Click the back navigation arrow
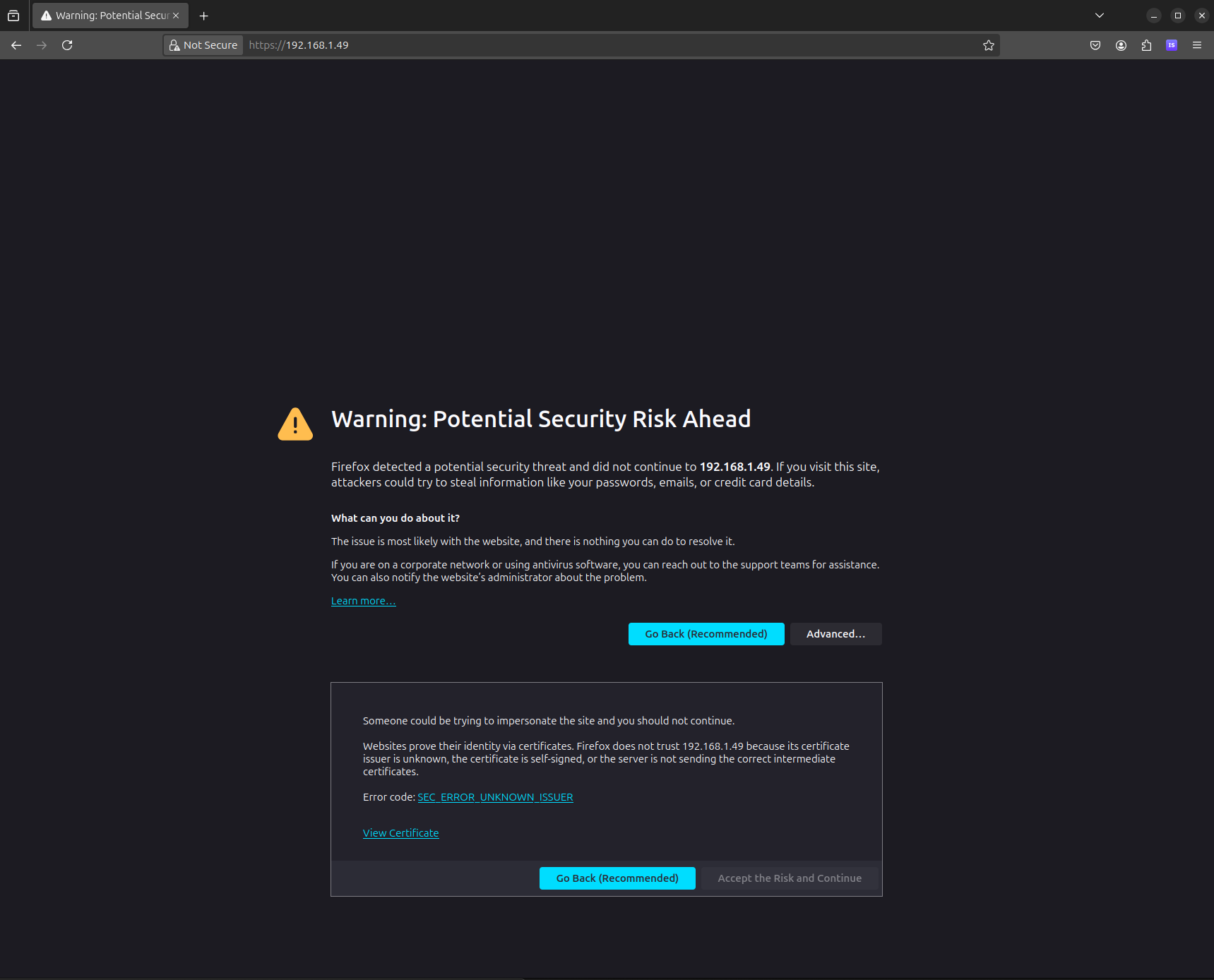The width and height of the screenshot is (1214, 980). 16,45
